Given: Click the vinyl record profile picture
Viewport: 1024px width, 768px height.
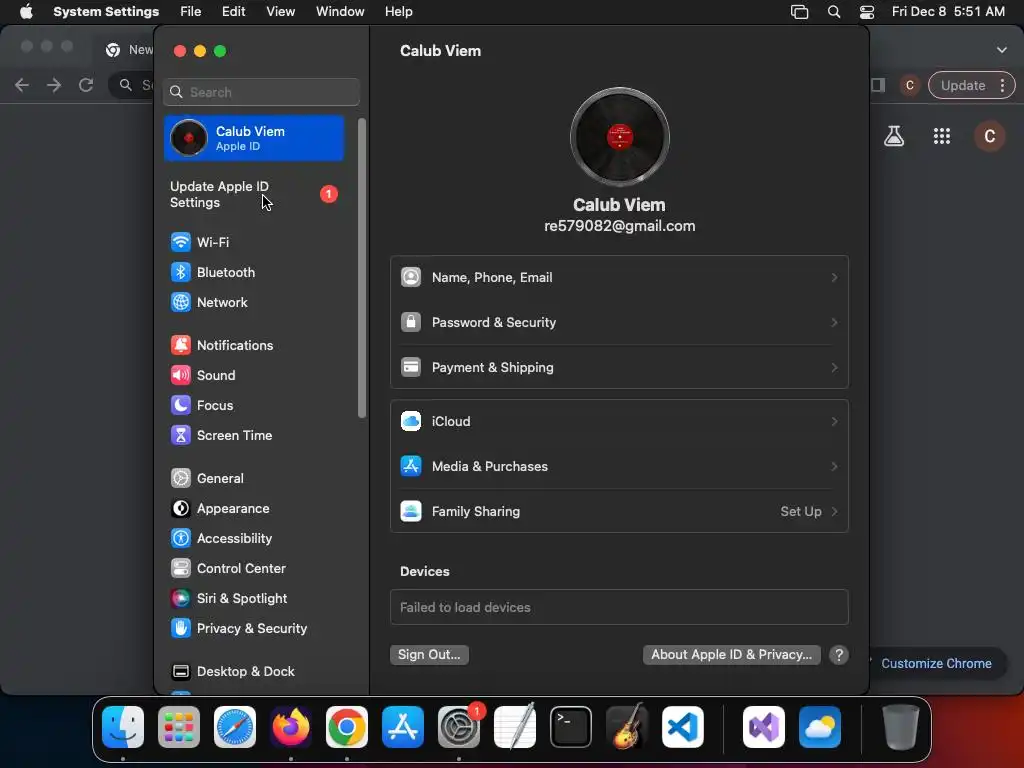Looking at the screenshot, I should [x=619, y=137].
